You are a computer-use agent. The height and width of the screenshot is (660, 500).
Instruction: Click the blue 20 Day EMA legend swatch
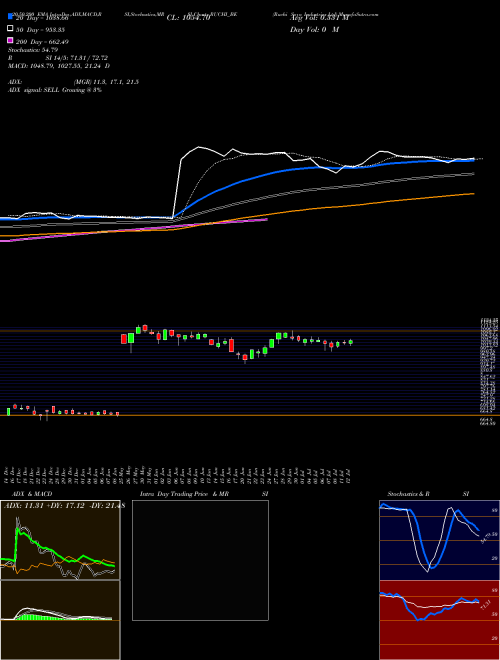click(10, 17)
